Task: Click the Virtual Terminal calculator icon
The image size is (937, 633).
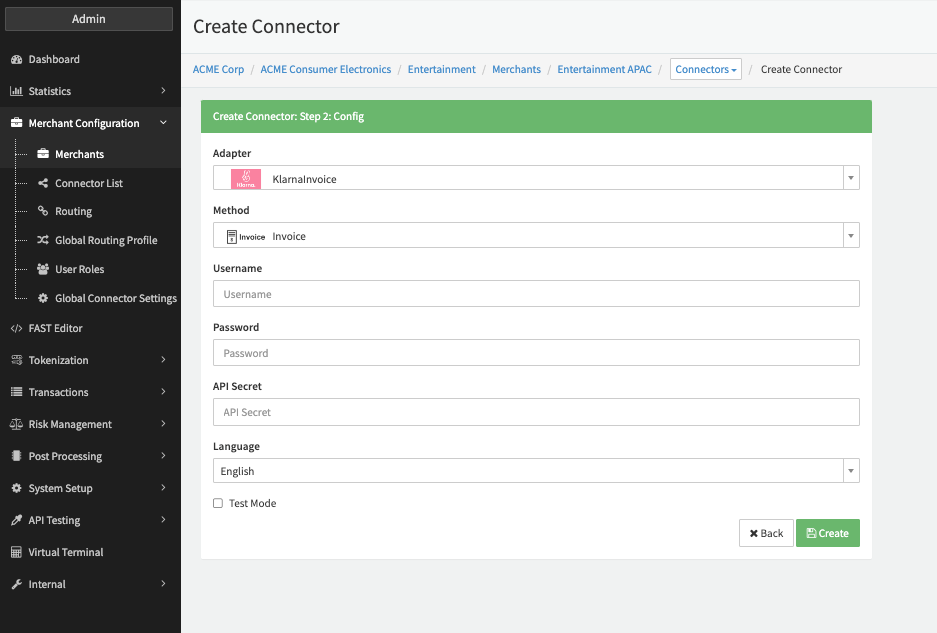Action: (16, 552)
